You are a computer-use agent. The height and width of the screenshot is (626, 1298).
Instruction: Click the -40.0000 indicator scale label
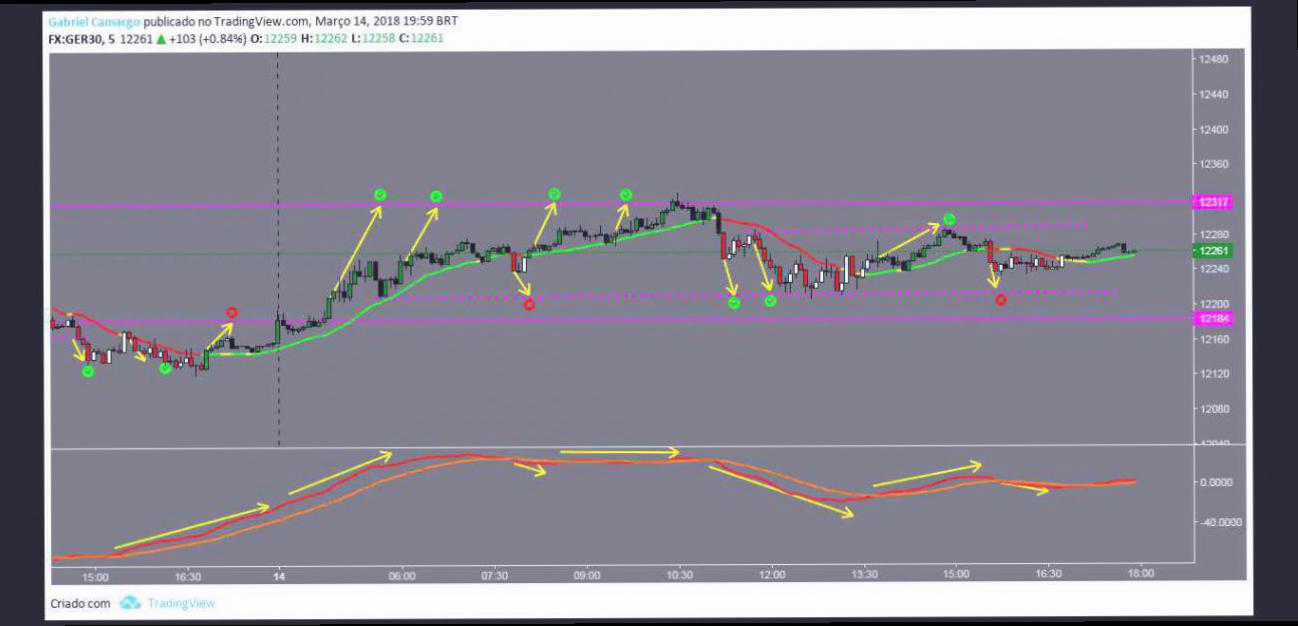tap(1215, 522)
